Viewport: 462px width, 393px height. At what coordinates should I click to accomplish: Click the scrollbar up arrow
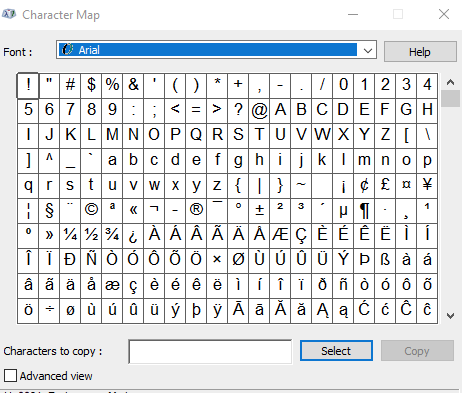450,82
